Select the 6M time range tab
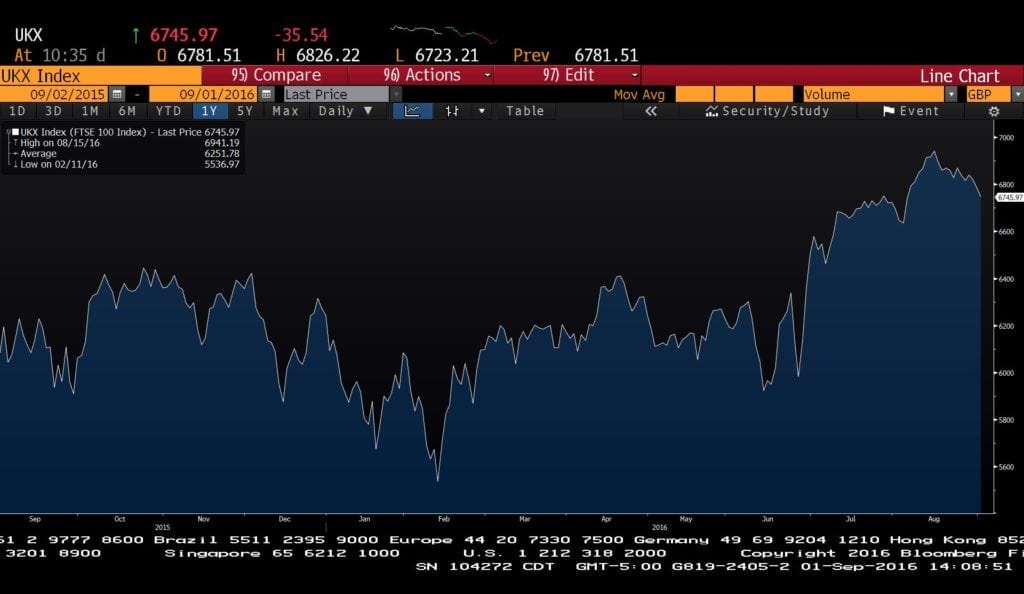Image resolution: width=1024 pixels, height=594 pixels. pyautogui.click(x=127, y=111)
